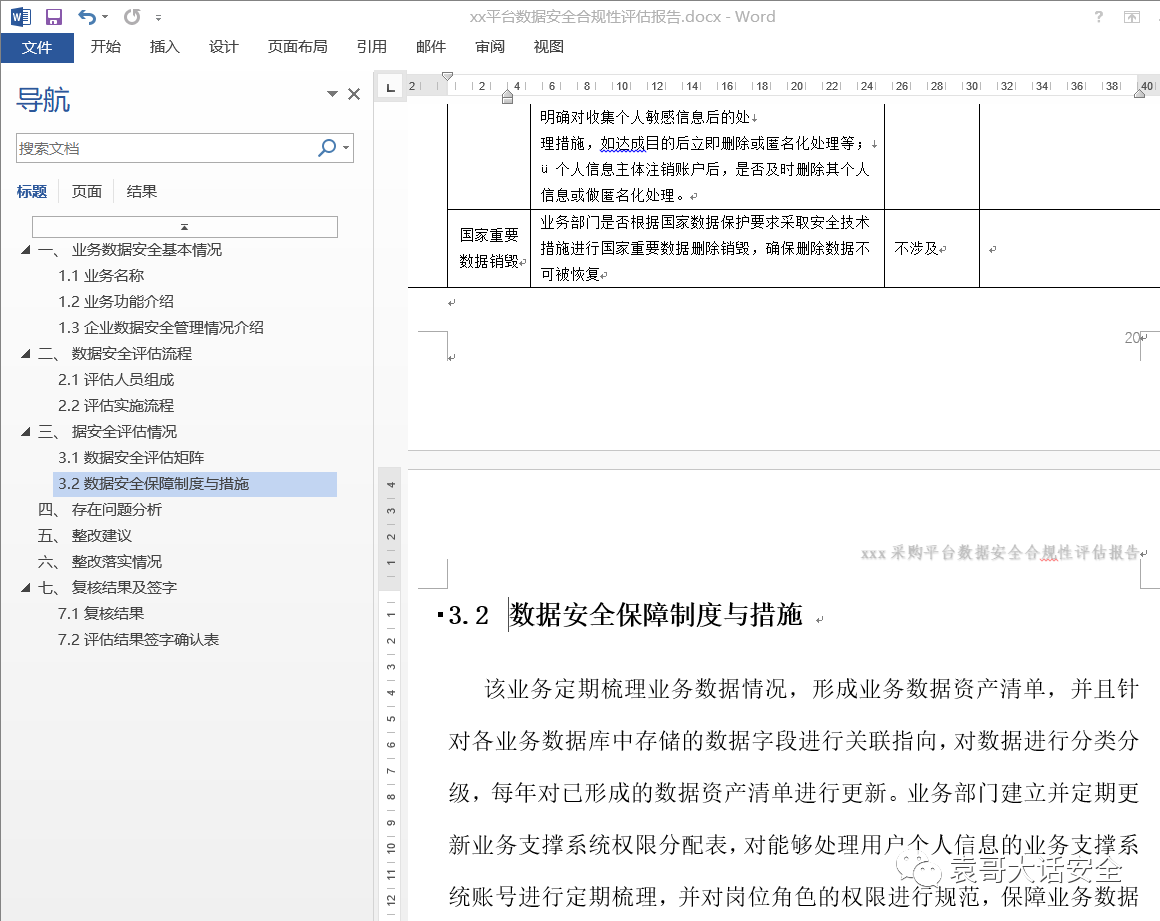Viewport: 1160px width, 921px height.
Task: Switch to the 插入 ribbon tab
Action: [163, 47]
